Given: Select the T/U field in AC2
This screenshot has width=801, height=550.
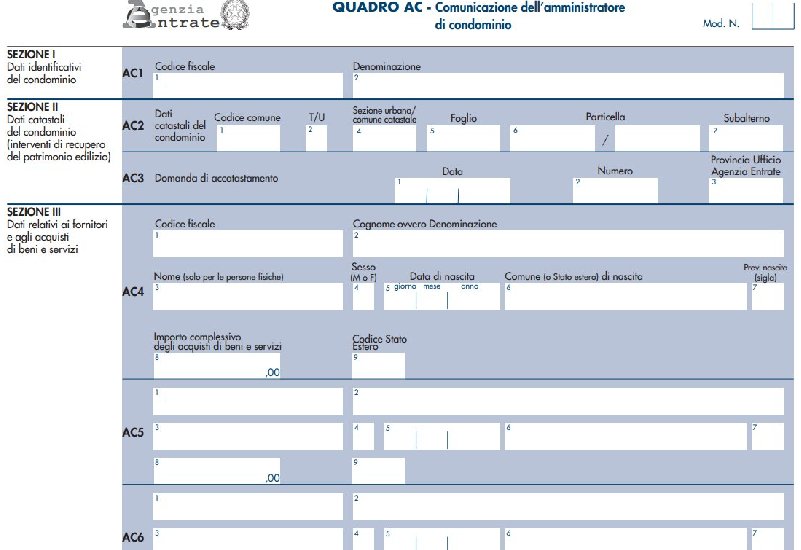Looking at the screenshot, I should click(316, 138).
